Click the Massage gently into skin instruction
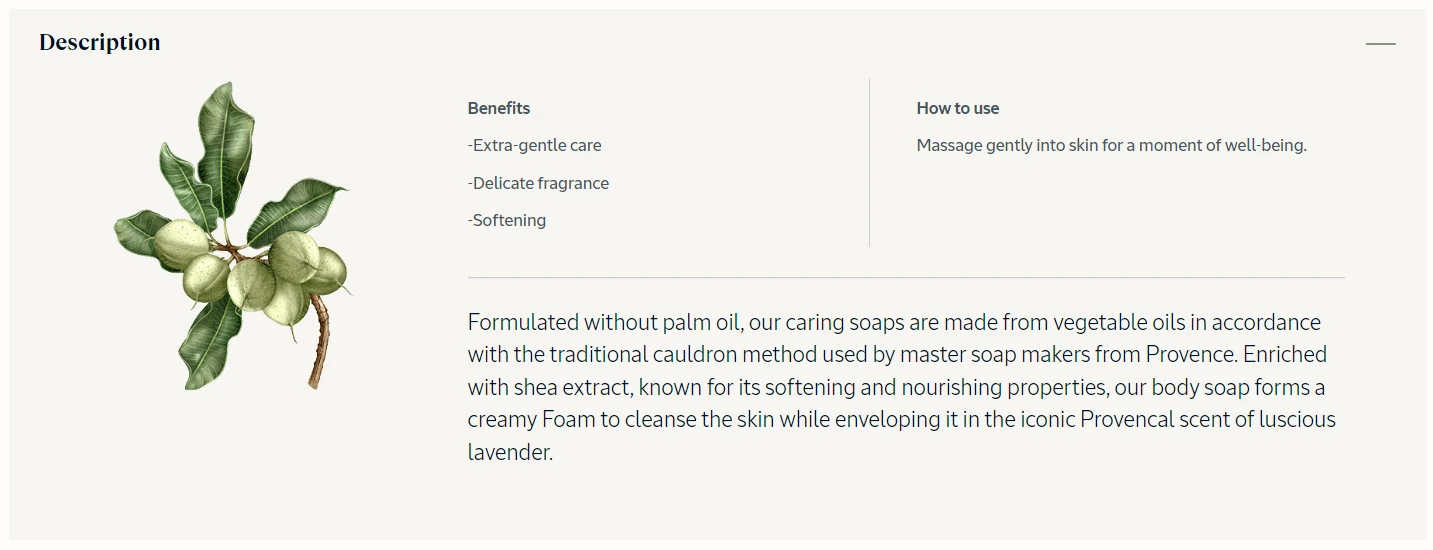1433x550 pixels. click(x=1112, y=145)
